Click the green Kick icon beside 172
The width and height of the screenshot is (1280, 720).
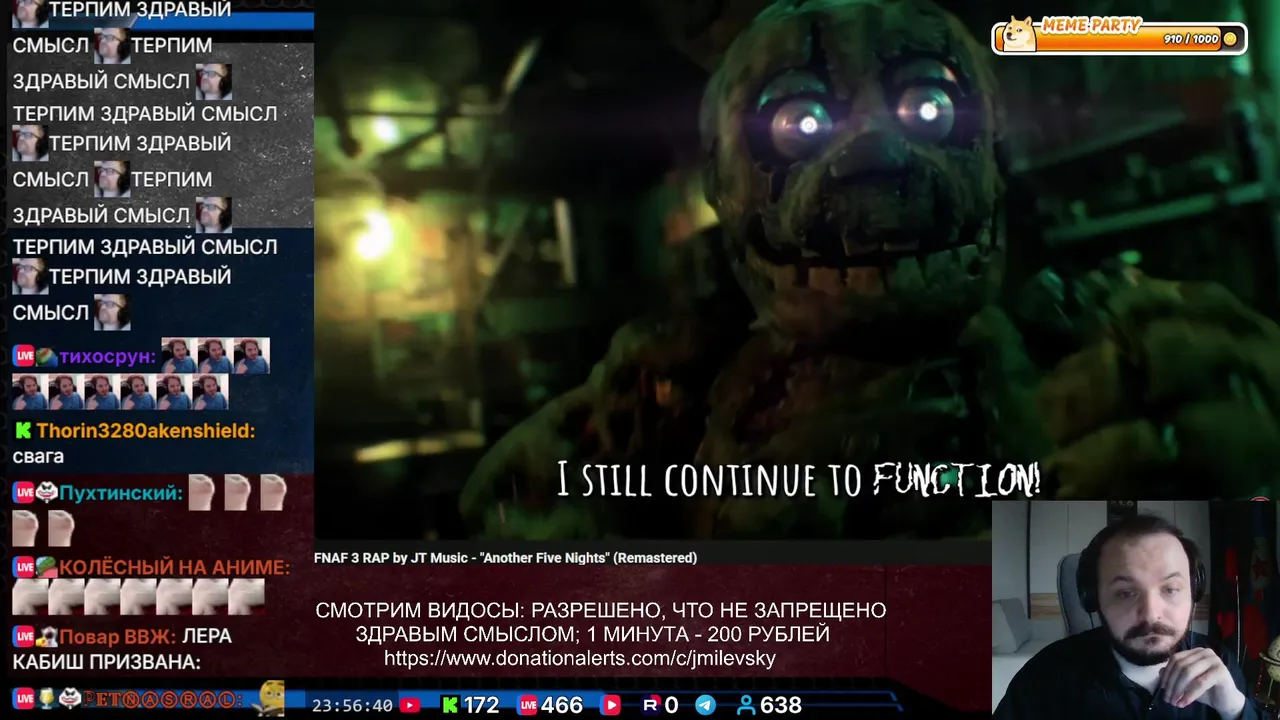pyautogui.click(x=450, y=705)
